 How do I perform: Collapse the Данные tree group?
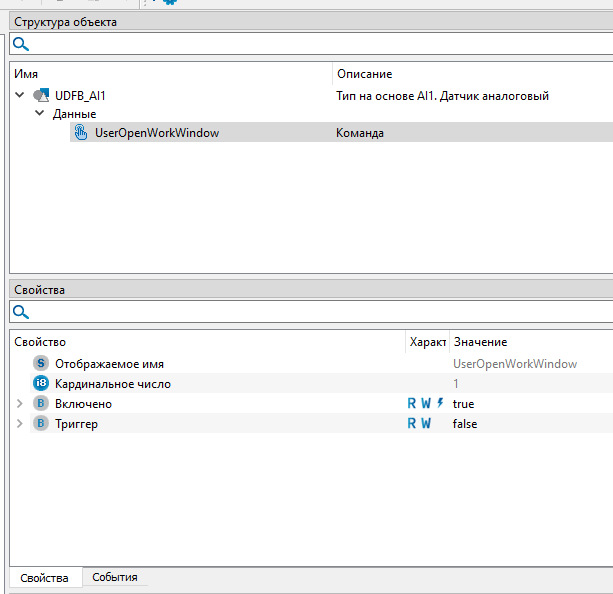pyautogui.click(x=40, y=114)
